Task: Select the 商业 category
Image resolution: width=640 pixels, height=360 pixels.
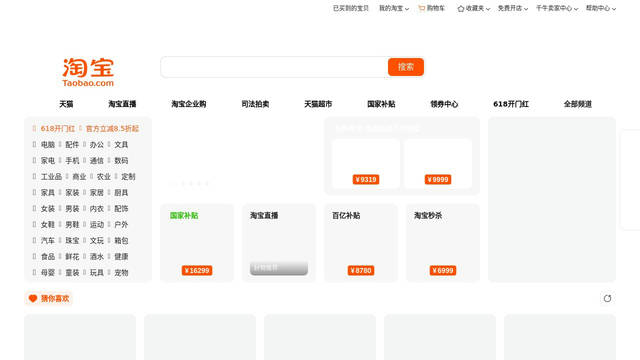Action: [x=79, y=177]
